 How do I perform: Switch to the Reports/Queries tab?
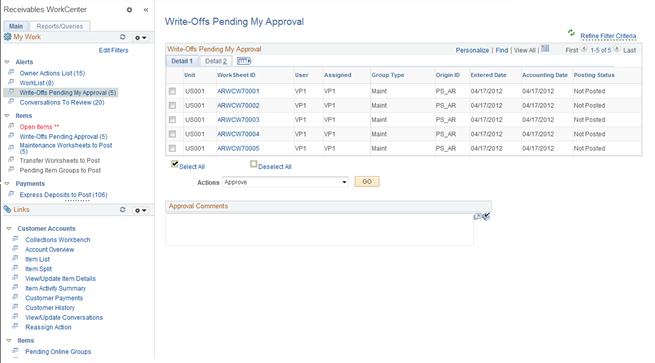click(x=60, y=26)
